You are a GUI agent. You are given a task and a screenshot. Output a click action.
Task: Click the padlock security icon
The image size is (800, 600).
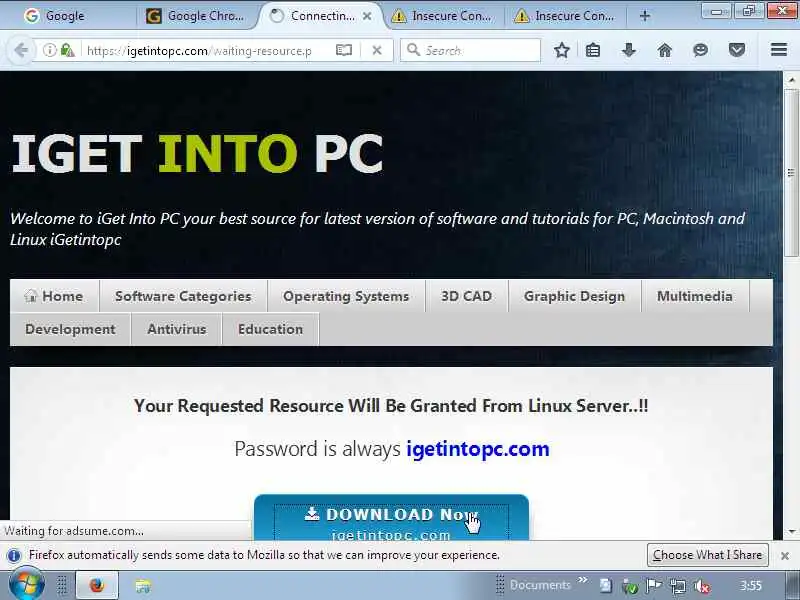pos(66,50)
